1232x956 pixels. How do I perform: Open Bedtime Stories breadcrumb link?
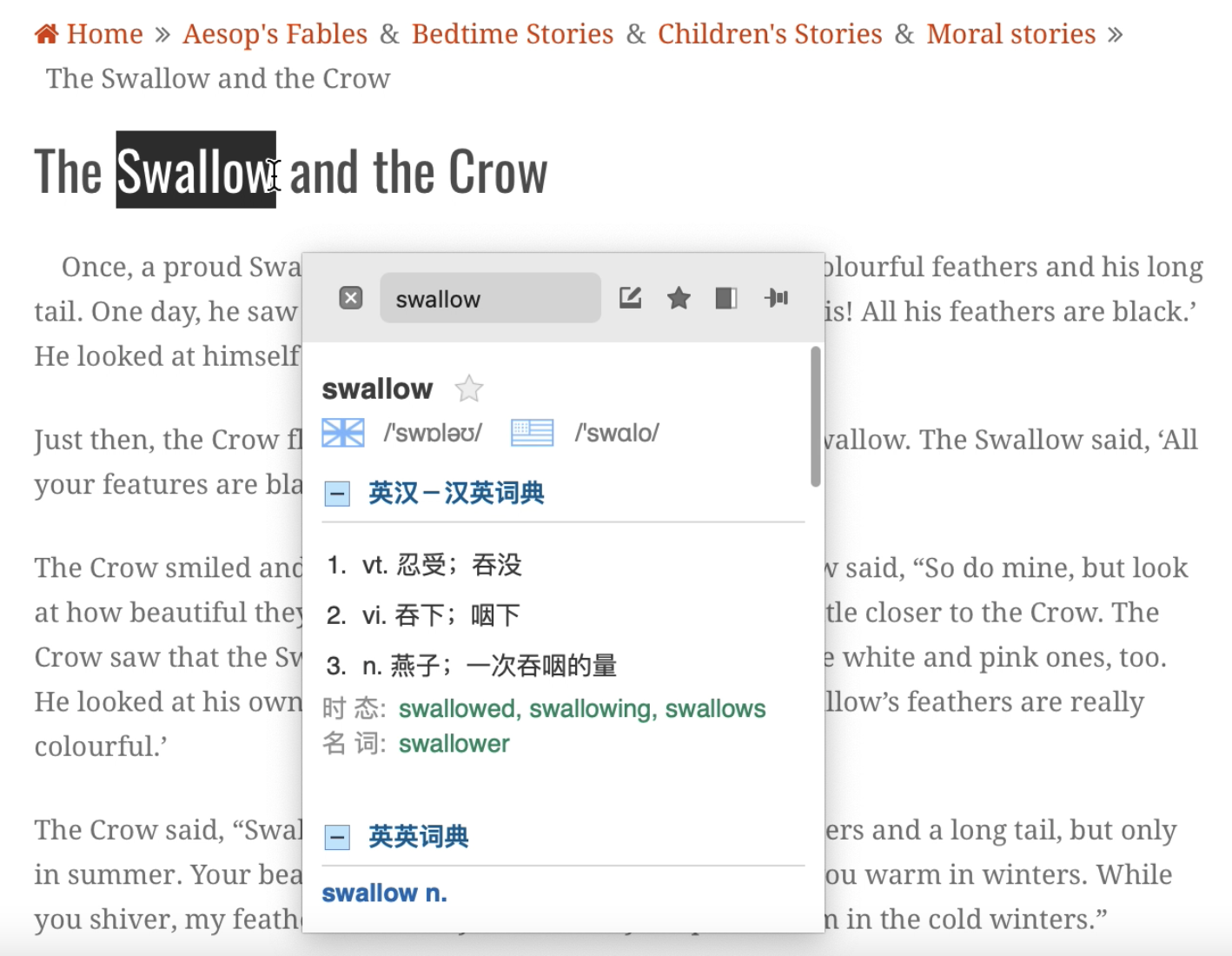[513, 34]
